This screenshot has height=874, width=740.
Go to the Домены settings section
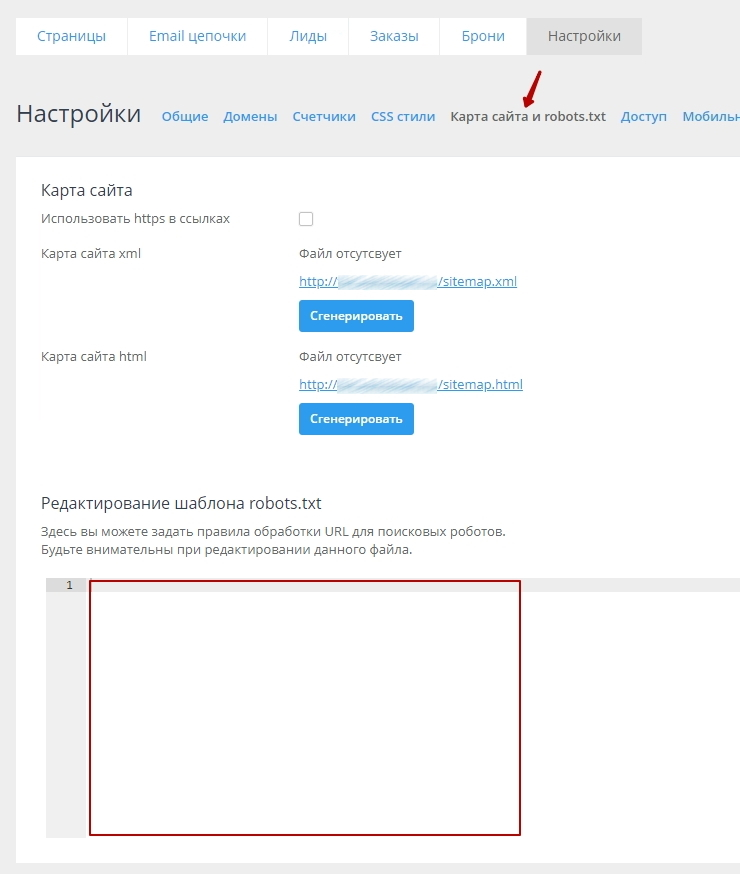coord(250,116)
